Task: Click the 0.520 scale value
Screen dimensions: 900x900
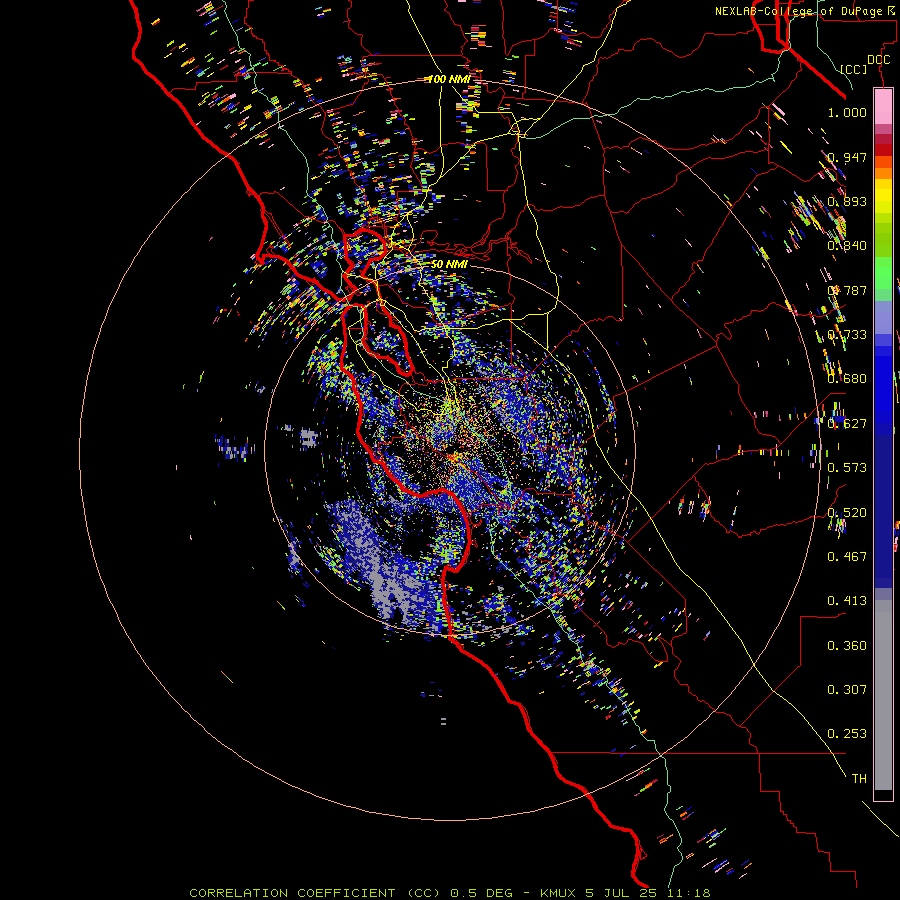Action: [847, 513]
